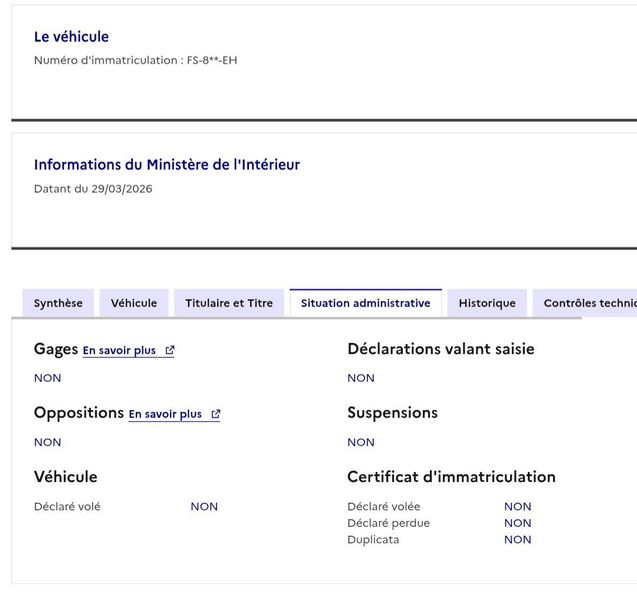Click the 'Déclaré volée' label
Screen dimensions: 637x600
click(384, 507)
